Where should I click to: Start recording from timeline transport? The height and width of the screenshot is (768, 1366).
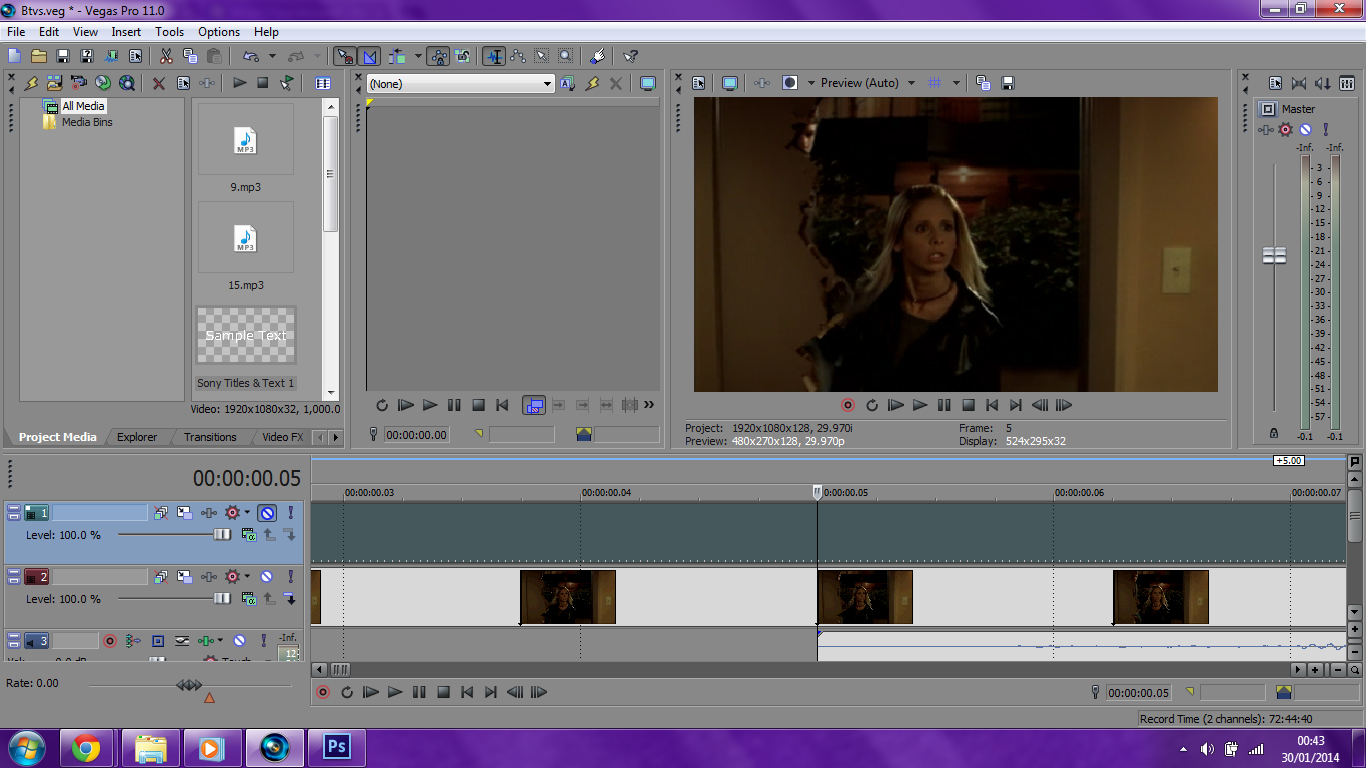click(323, 692)
